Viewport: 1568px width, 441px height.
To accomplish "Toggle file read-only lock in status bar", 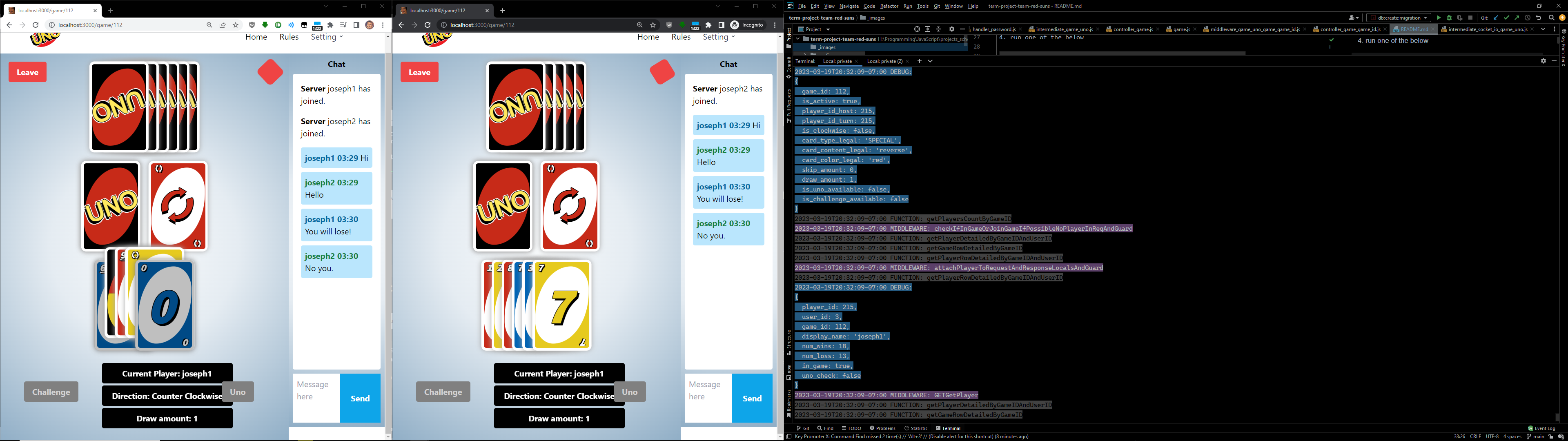I will coord(1550,437).
